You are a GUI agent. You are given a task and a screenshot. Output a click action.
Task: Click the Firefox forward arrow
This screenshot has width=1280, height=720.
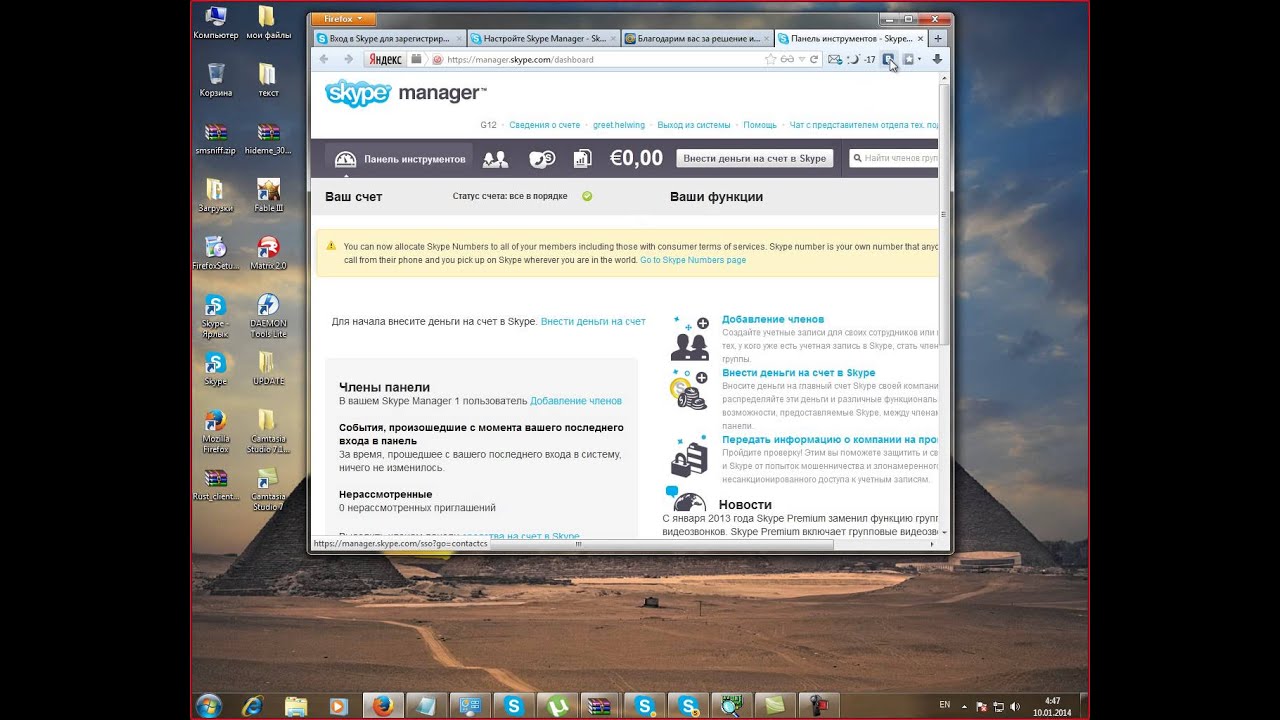click(348, 59)
